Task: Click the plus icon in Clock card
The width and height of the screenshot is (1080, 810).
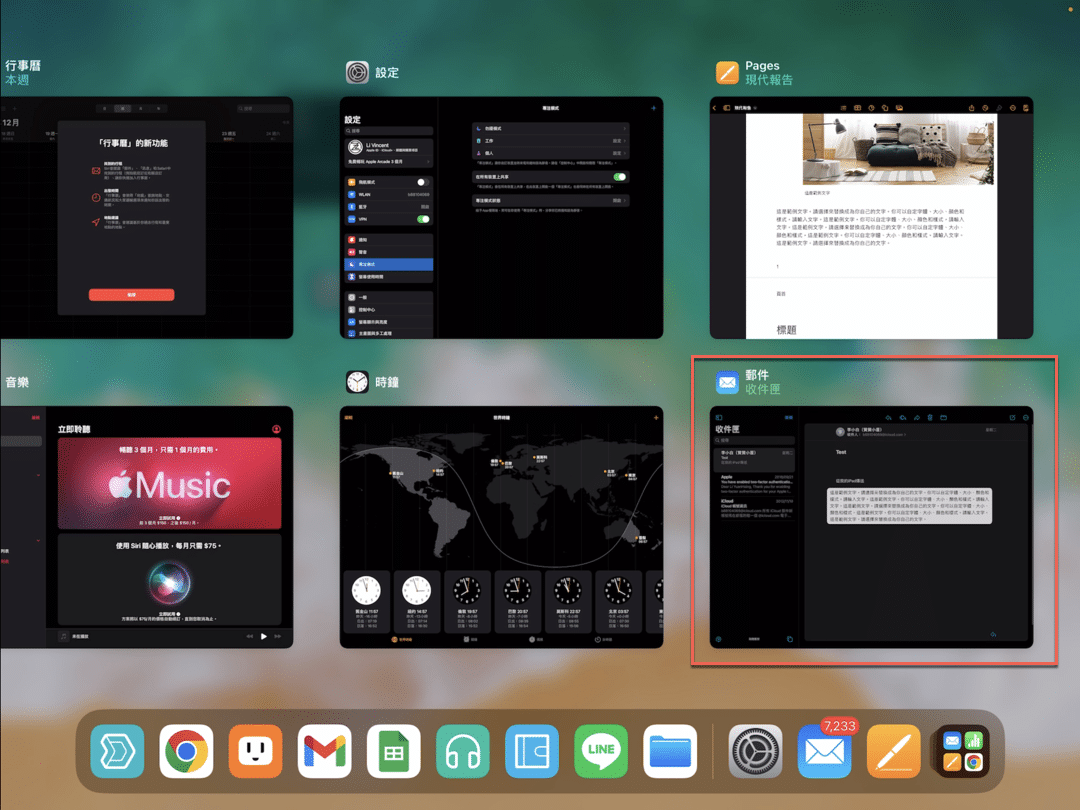Action: point(656,417)
